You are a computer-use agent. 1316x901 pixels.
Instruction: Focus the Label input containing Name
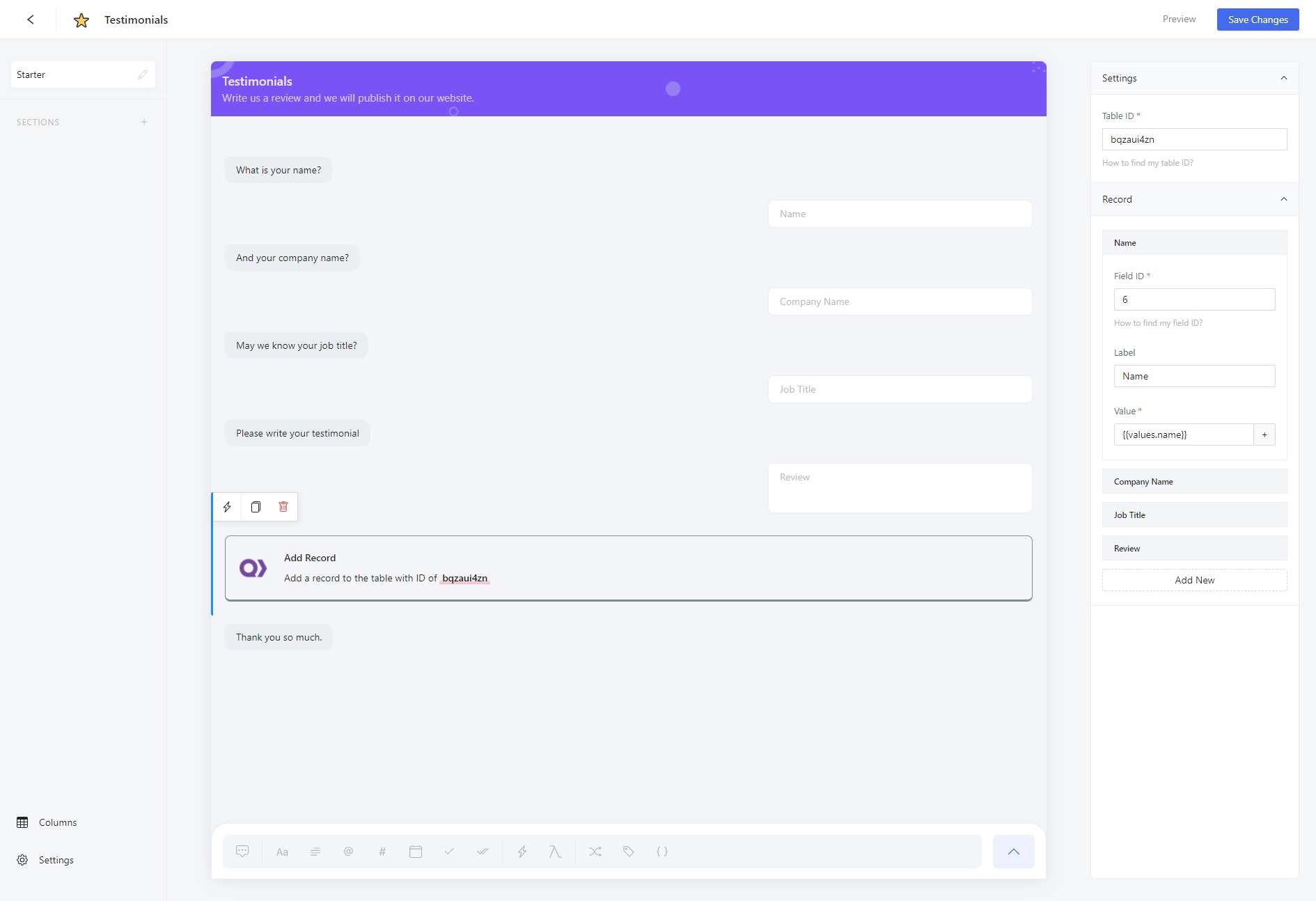pos(1195,376)
